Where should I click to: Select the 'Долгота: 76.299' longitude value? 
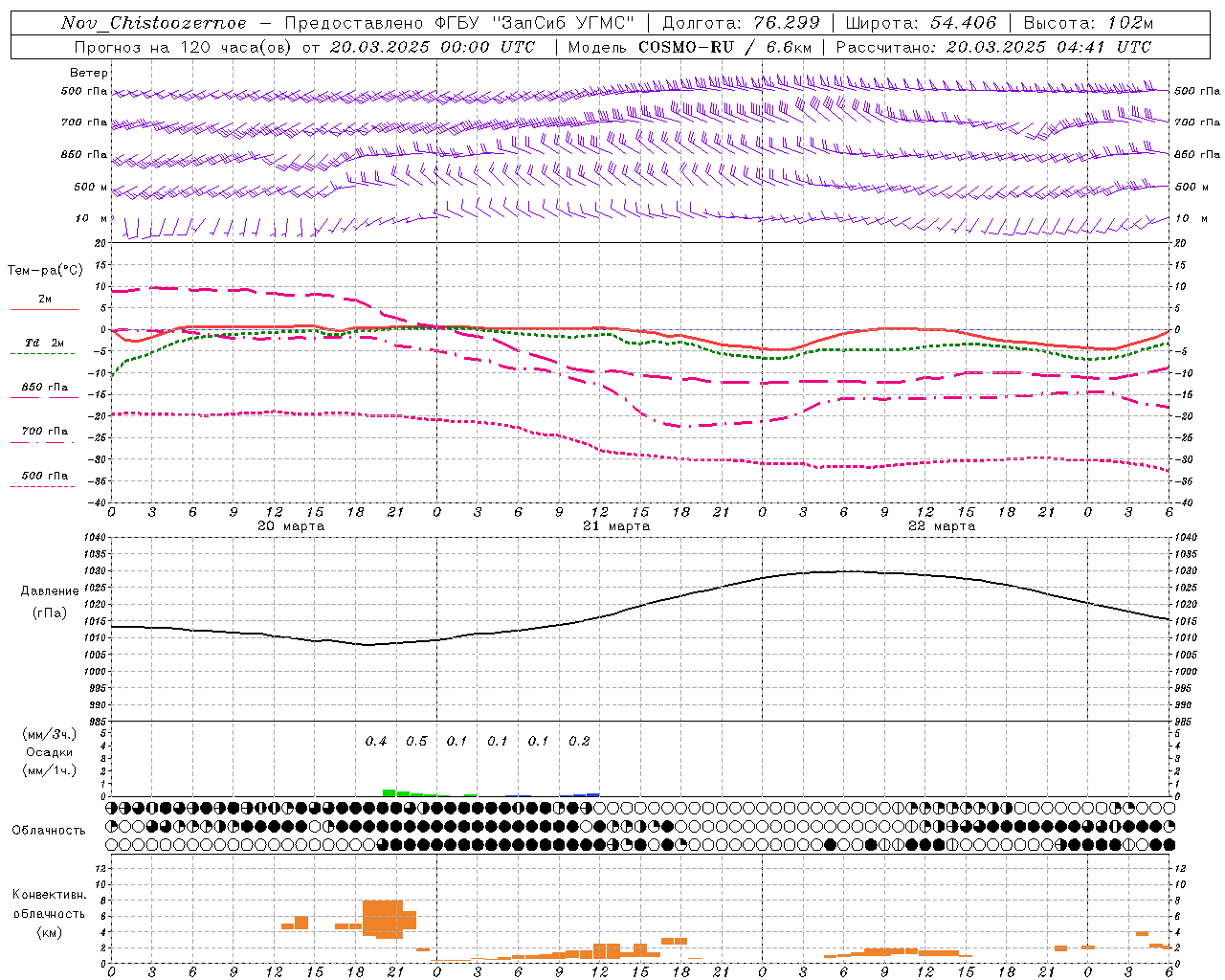(741, 23)
